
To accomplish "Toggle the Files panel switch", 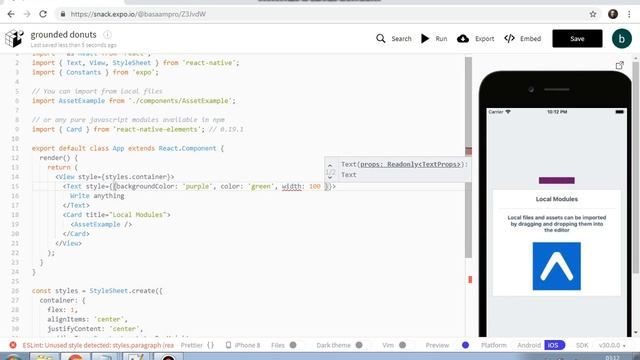I will click(x=293, y=345).
